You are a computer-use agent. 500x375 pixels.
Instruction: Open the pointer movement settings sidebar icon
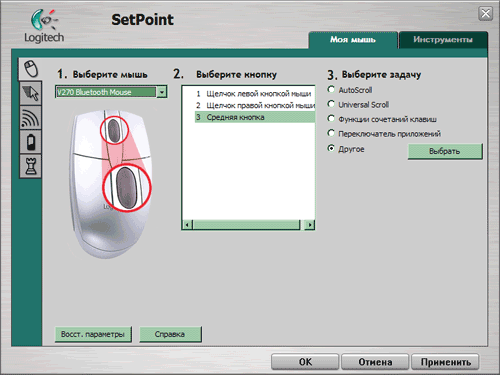pos(30,93)
